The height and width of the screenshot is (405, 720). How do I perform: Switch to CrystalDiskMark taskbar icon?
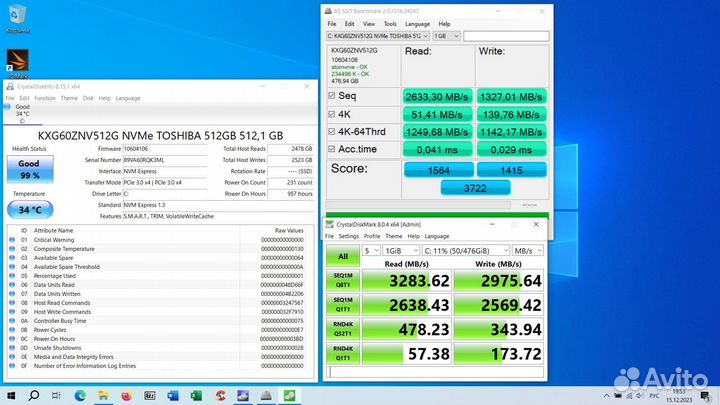click(290, 395)
